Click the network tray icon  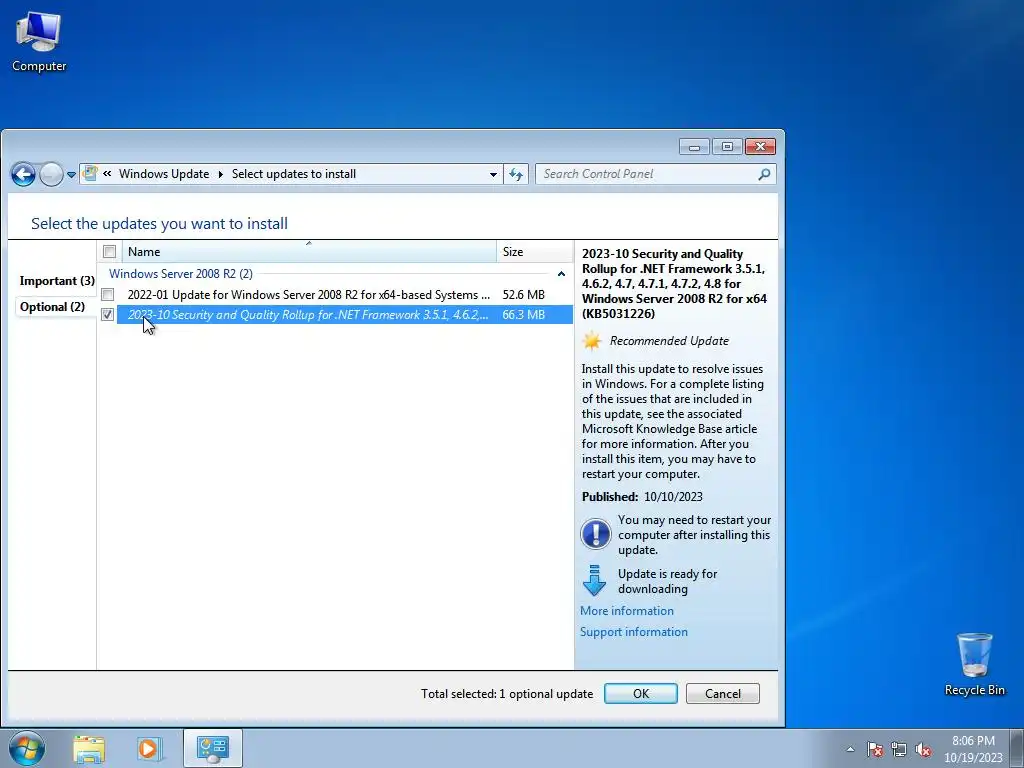[x=899, y=749]
